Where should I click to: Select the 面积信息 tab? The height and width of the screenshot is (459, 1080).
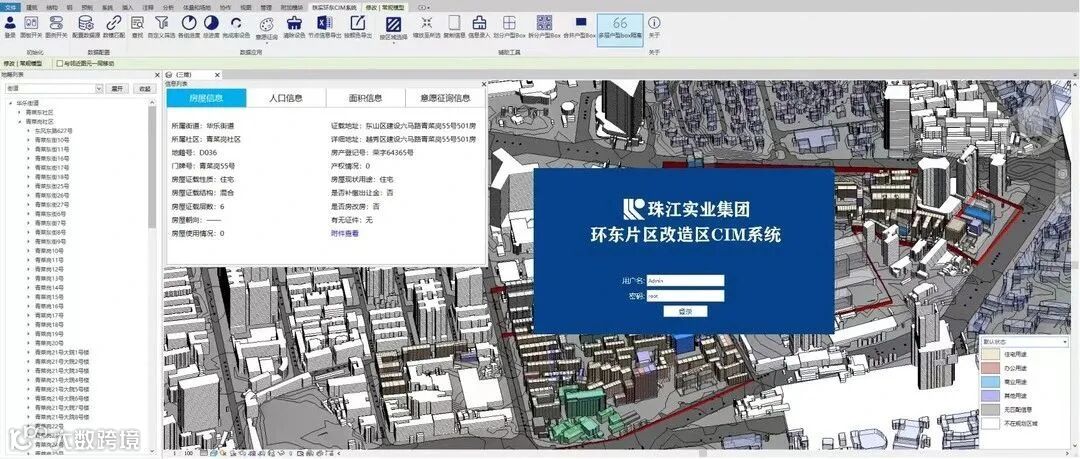(366, 98)
